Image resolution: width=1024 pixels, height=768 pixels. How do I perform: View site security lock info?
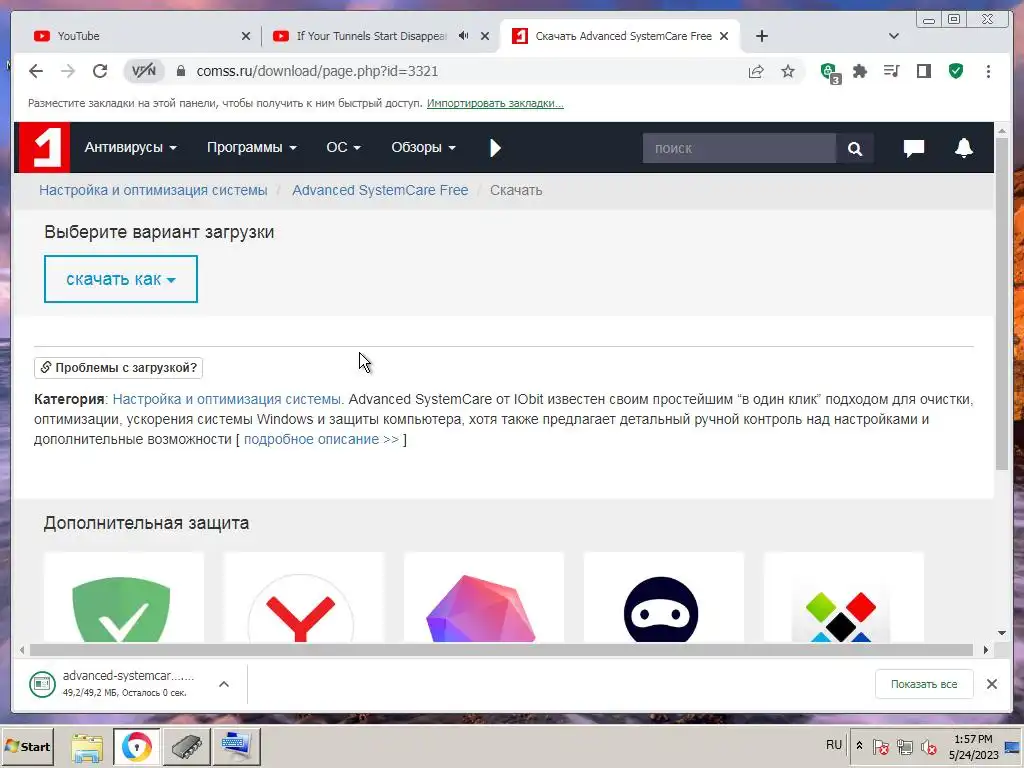pyautogui.click(x=181, y=71)
